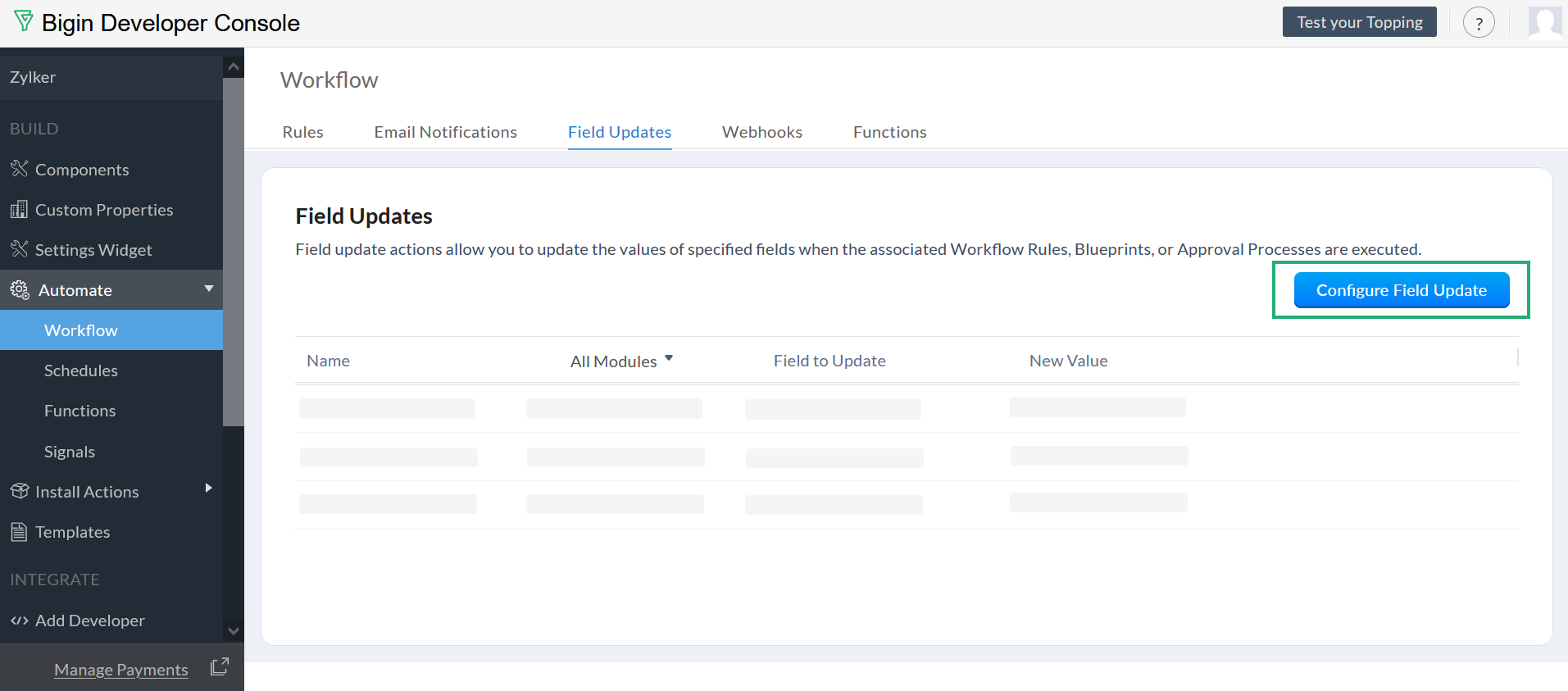The image size is (1568, 691).
Task: Click the Components icon in sidebar
Action: [19, 169]
